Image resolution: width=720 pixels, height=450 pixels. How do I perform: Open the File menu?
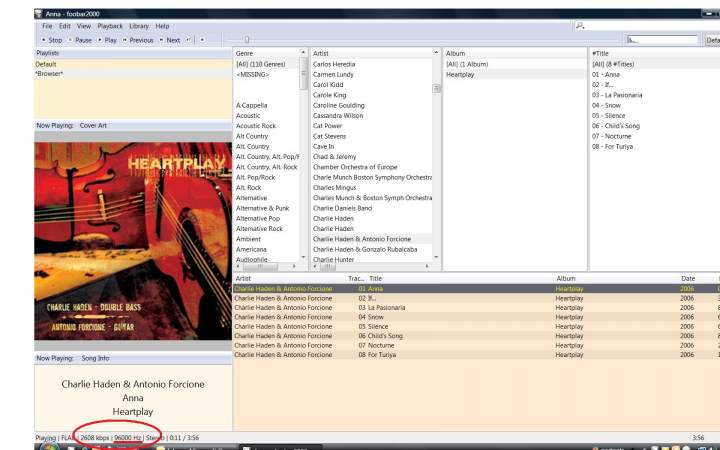47,26
